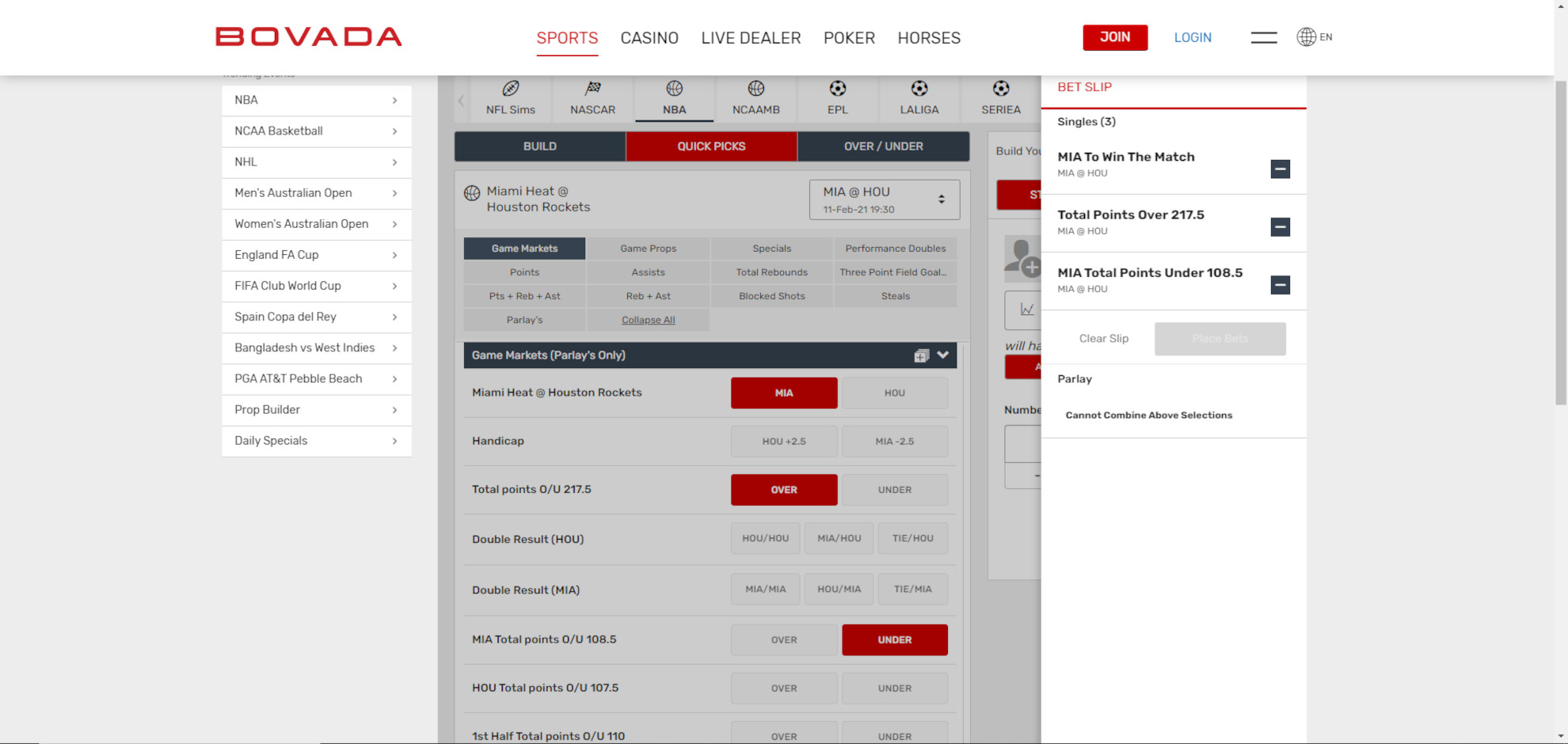
Task: Click the Place Bets button
Action: click(x=1220, y=339)
